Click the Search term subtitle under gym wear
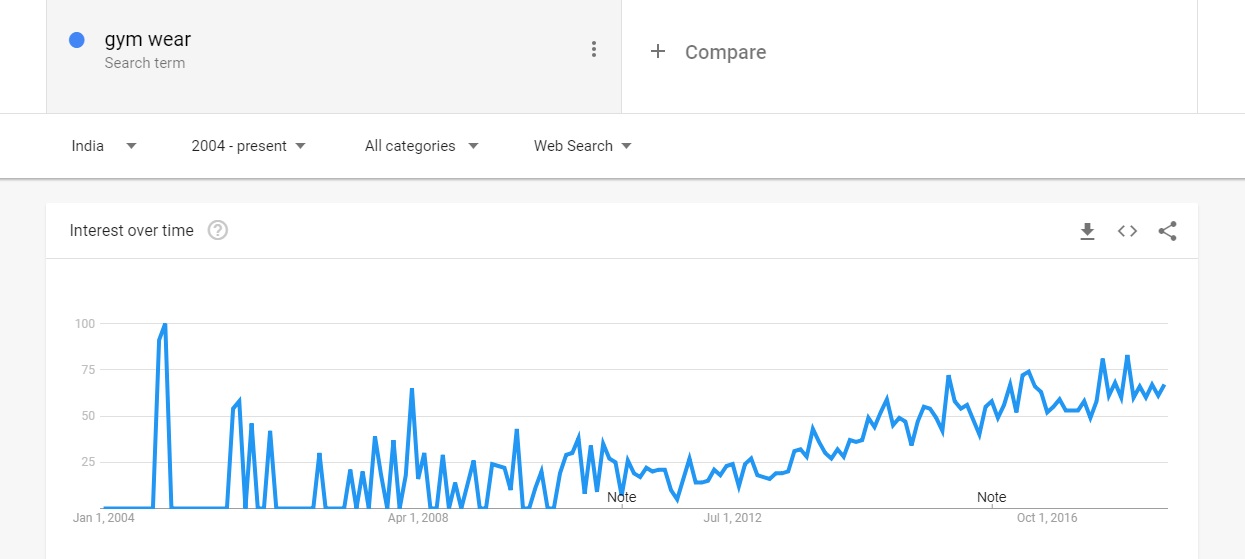The height and width of the screenshot is (559, 1245). tap(144, 63)
